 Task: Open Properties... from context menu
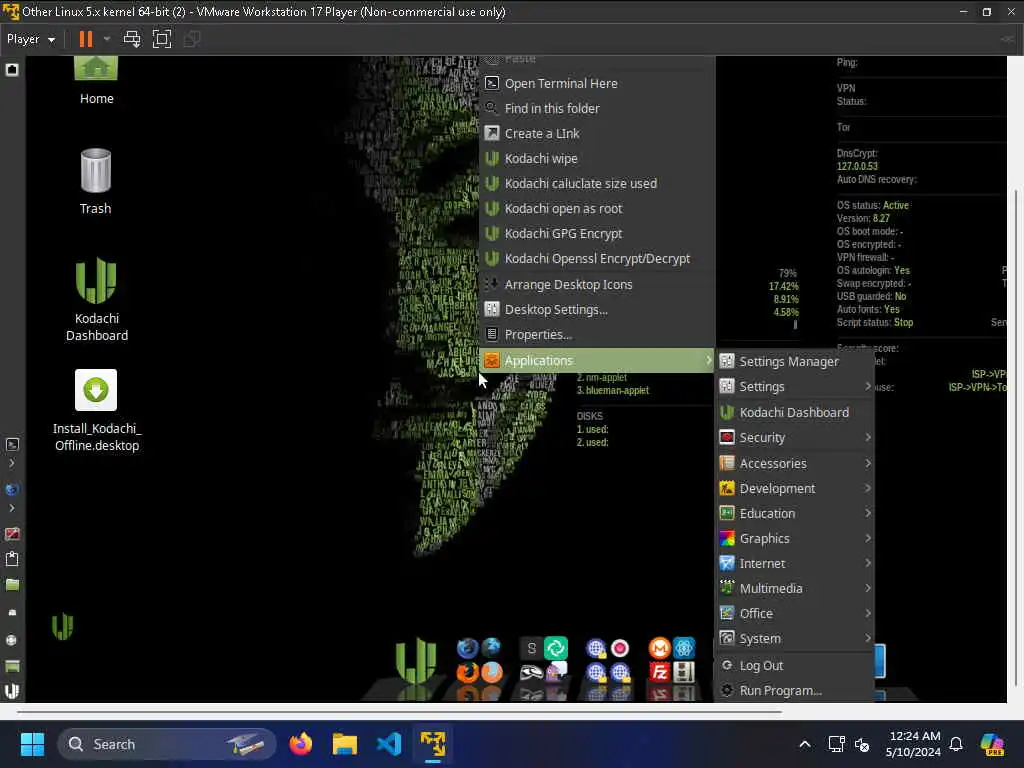597,334
